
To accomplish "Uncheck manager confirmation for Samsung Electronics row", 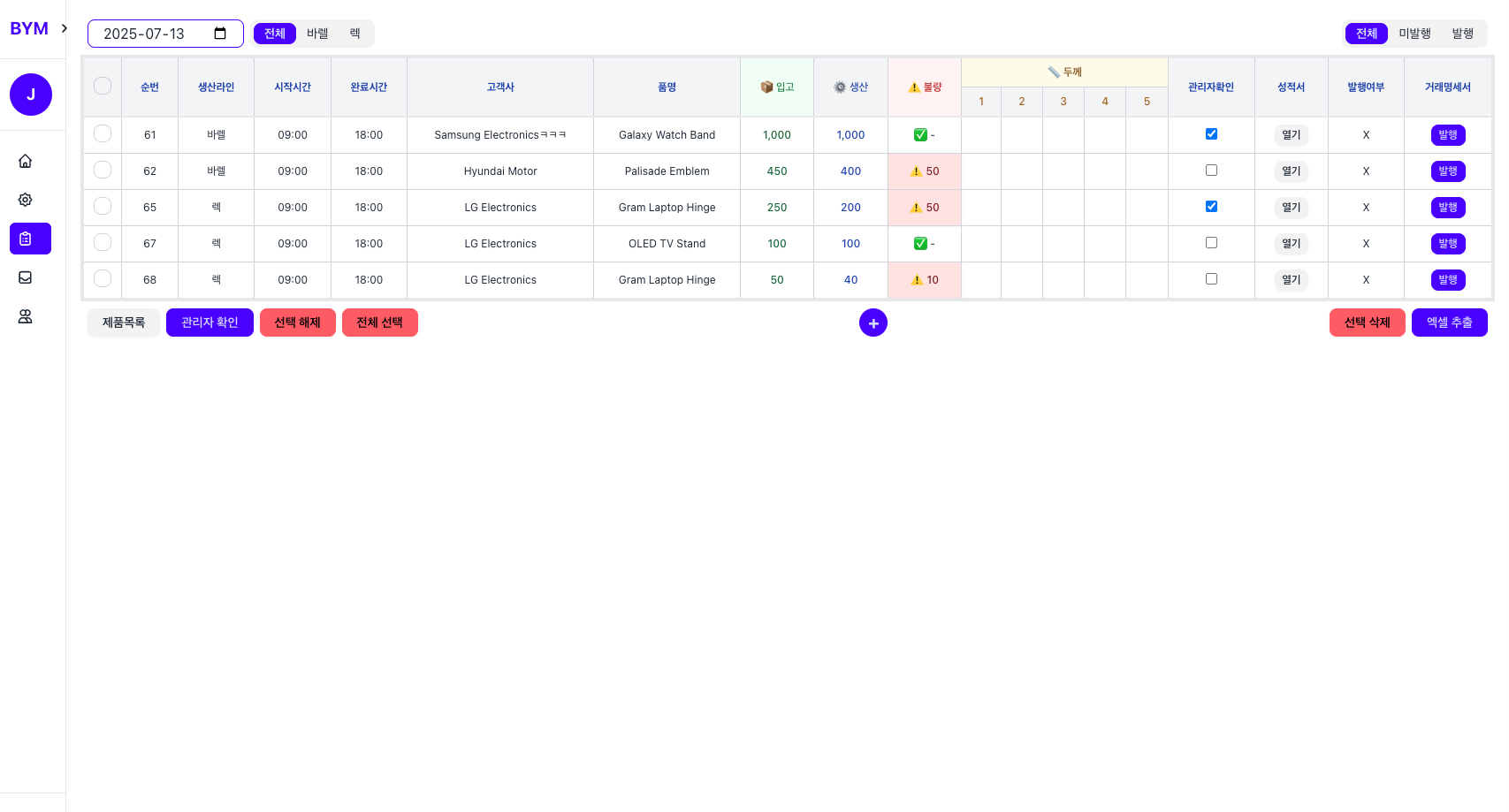I will [x=1211, y=134].
